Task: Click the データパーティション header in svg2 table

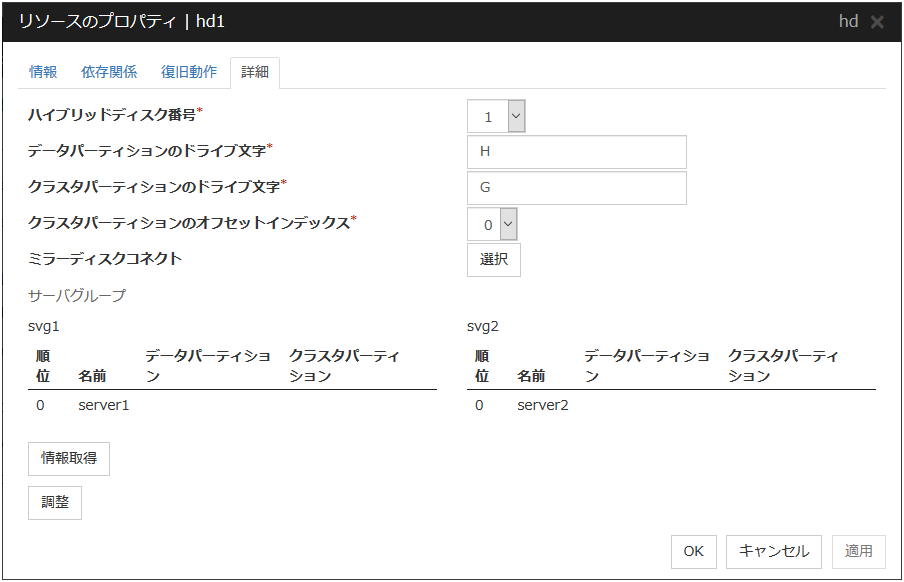Action: [x=646, y=366]
